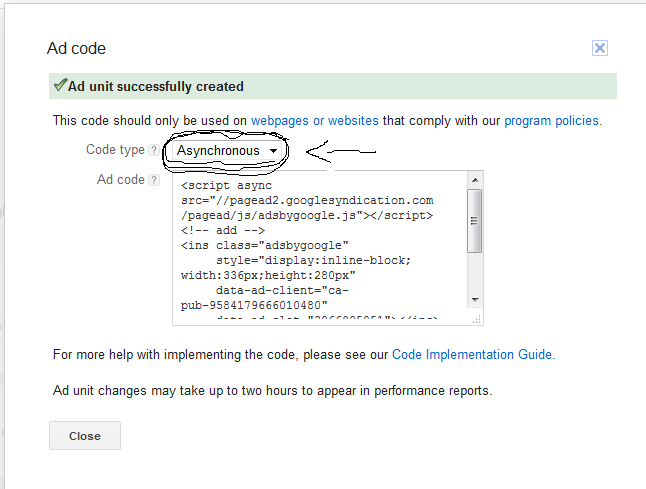This screenshot has width=646, height=489.
Task: Click the '<!-- add -->' comment line
Action: [222, 230]
